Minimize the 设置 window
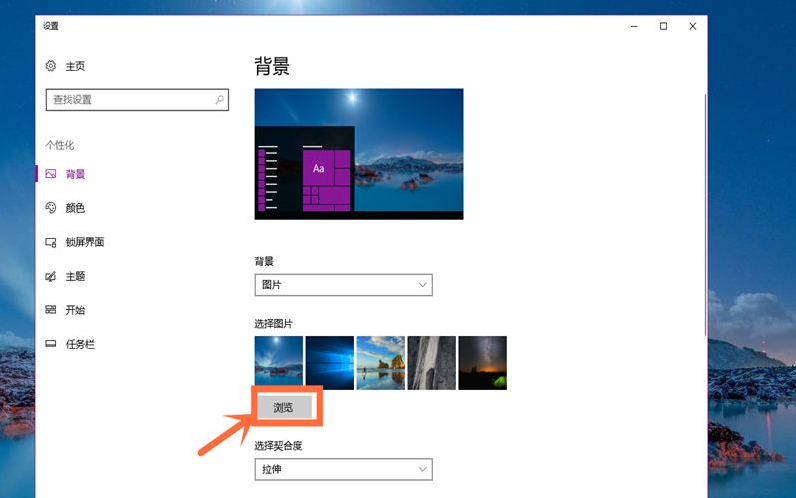Screen dimensions: 796x498 (634, 26)
